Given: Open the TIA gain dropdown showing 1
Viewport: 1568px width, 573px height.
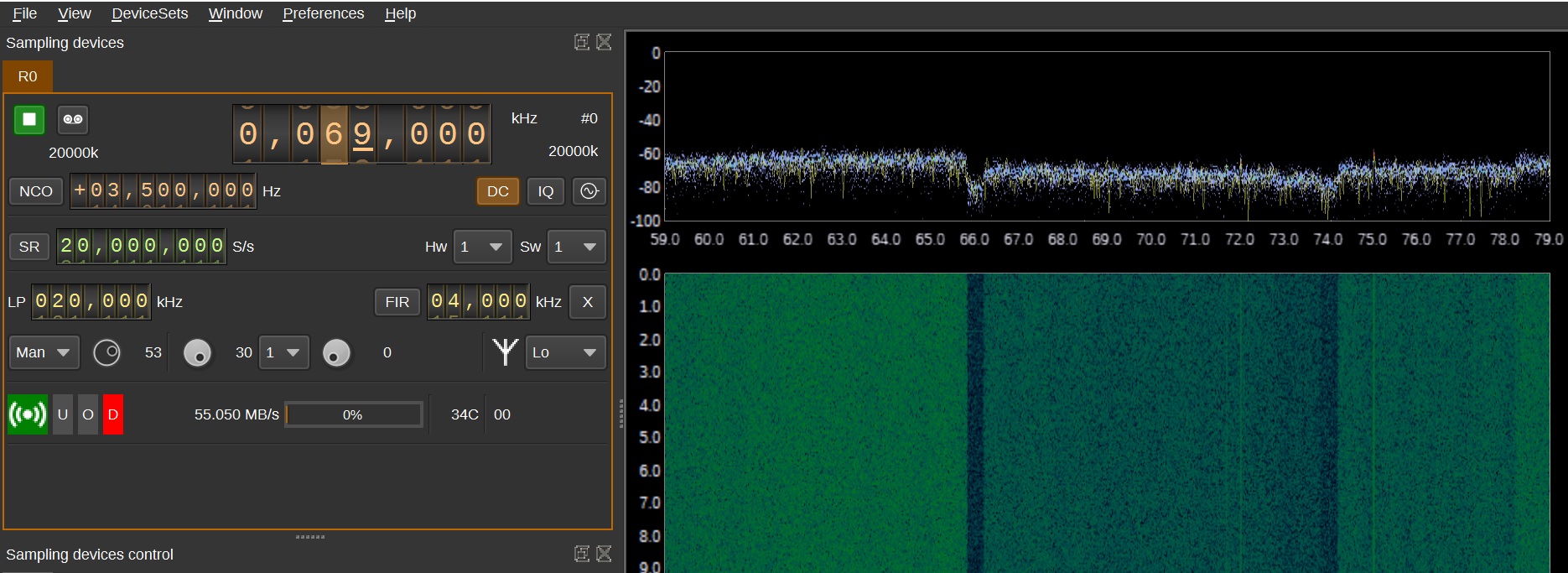Looking at the screenshot, I should (284, 352).
